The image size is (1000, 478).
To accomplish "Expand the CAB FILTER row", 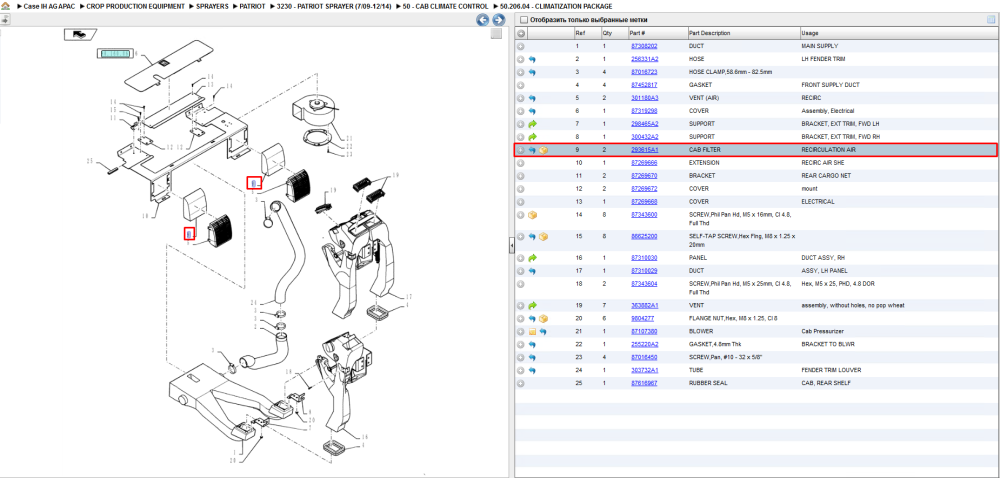I will click(x=521, y=150).
